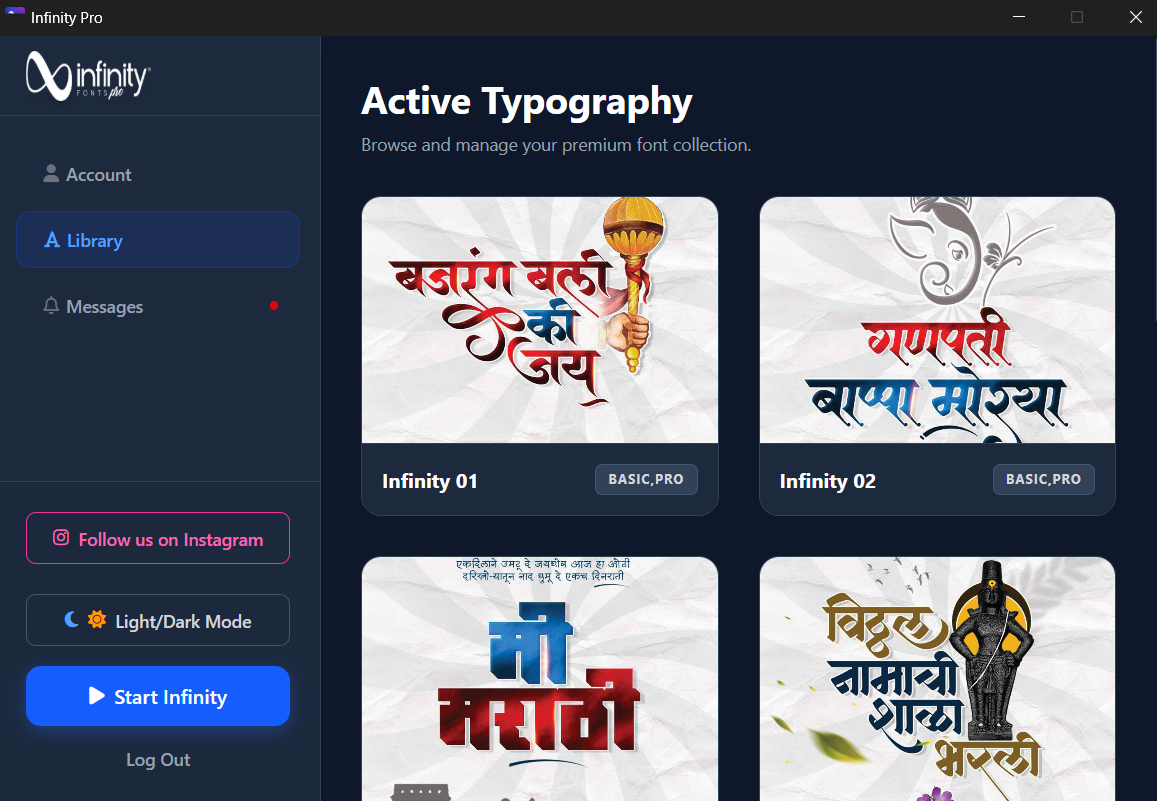Screen dimensions: 1157x801
Task: Open the Mi Marathi font preview thumbnail
Action: click(x=539, y=679)
